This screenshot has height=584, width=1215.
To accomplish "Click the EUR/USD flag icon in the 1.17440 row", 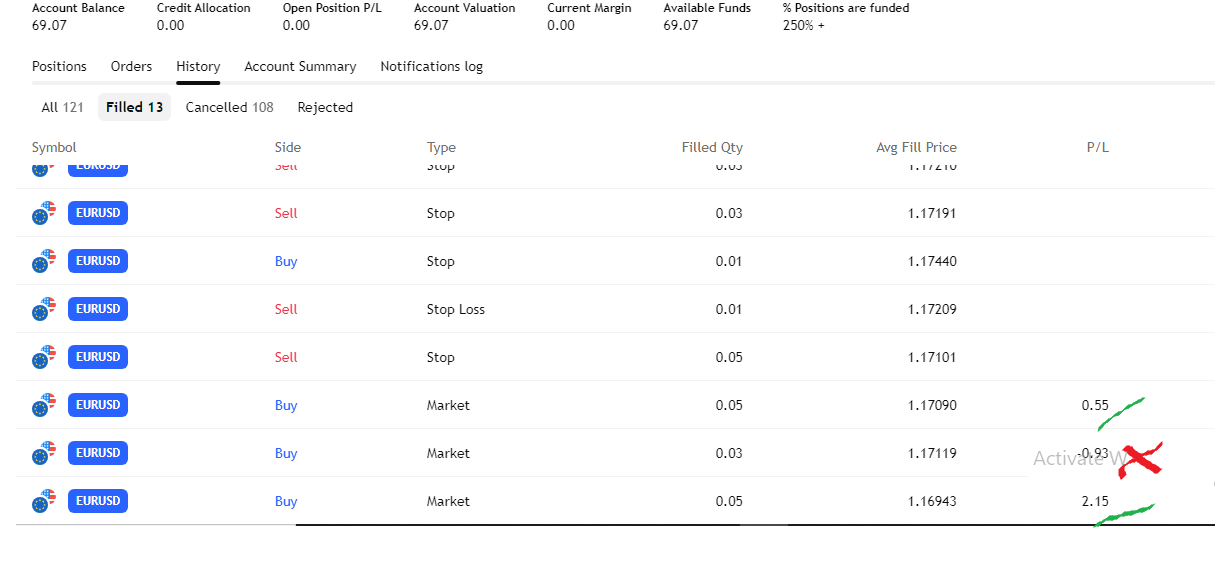I will click(43, 261).
